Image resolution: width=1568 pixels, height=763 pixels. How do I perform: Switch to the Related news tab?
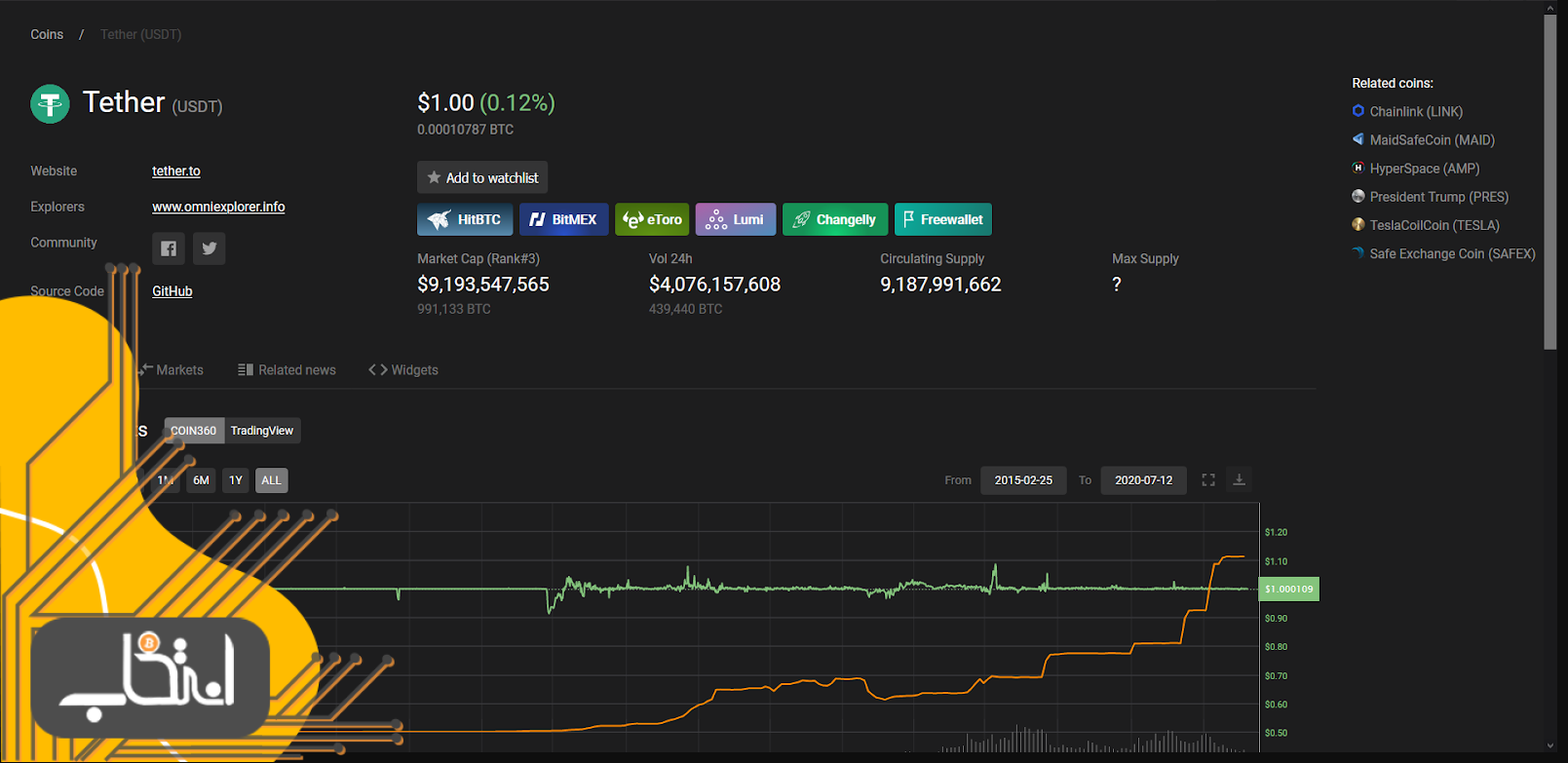tap(287, 370)
